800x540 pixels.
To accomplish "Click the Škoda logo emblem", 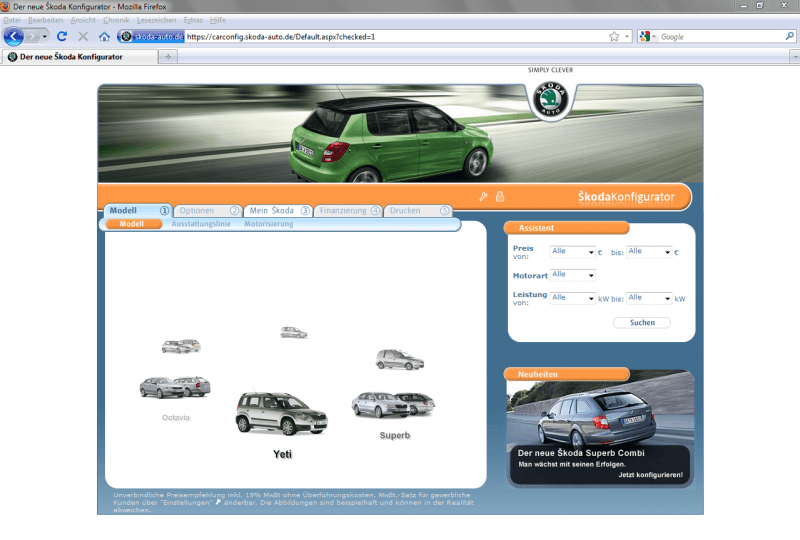I will [x=550, y=99].
